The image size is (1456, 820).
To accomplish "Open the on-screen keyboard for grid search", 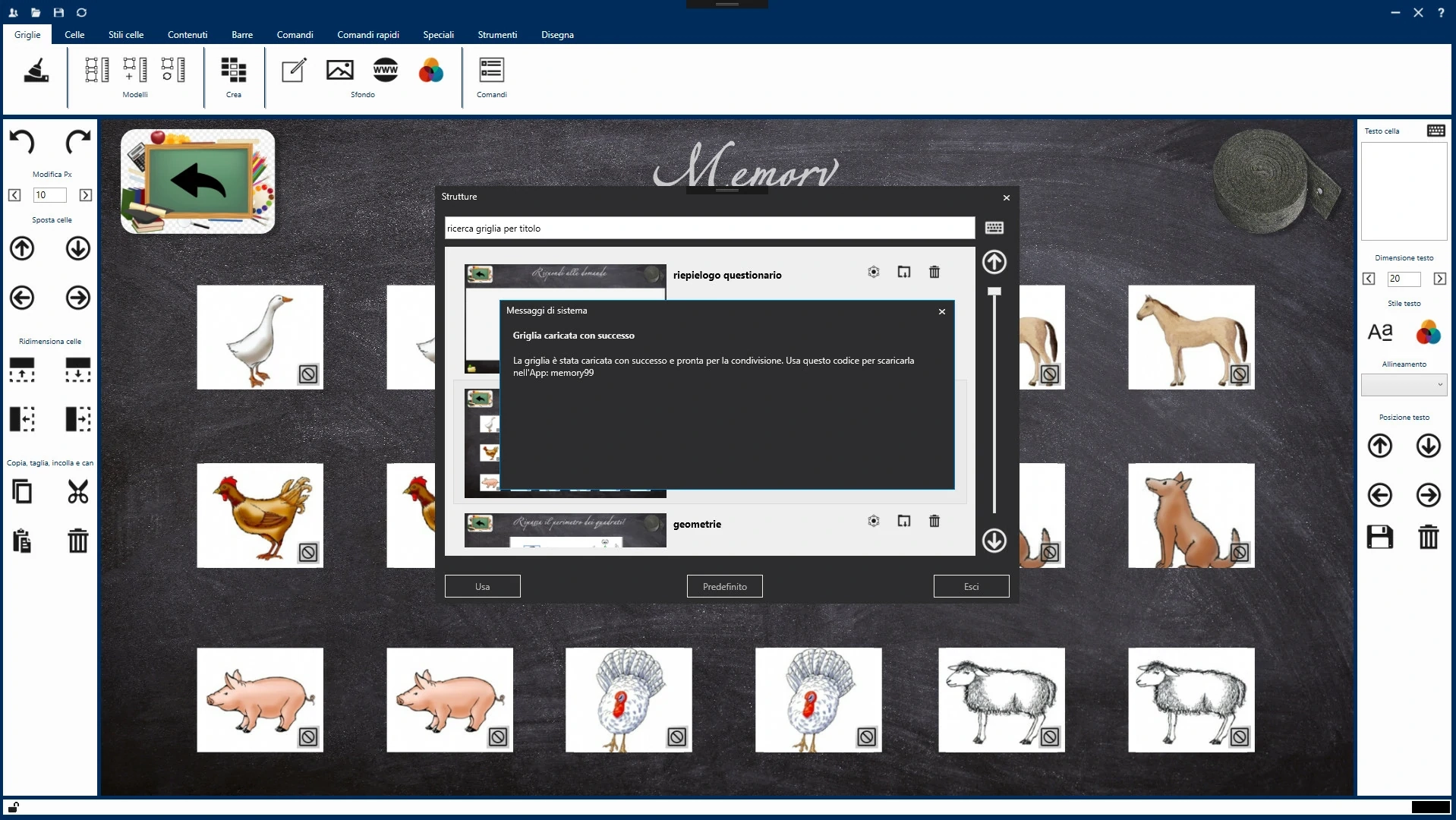I will point(995,228).
